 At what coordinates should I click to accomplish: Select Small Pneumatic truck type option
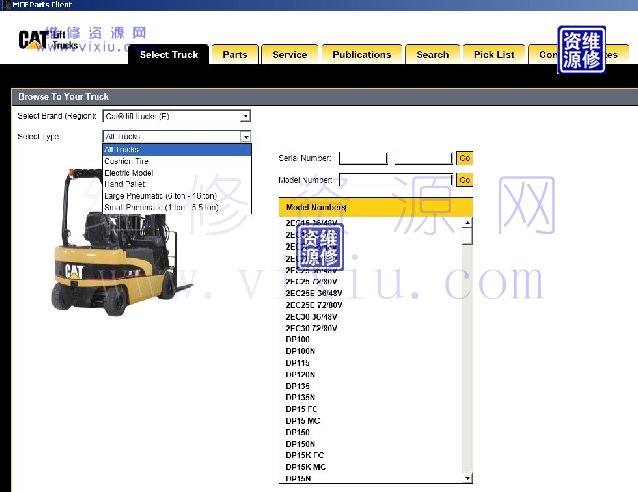click(177, 208)
